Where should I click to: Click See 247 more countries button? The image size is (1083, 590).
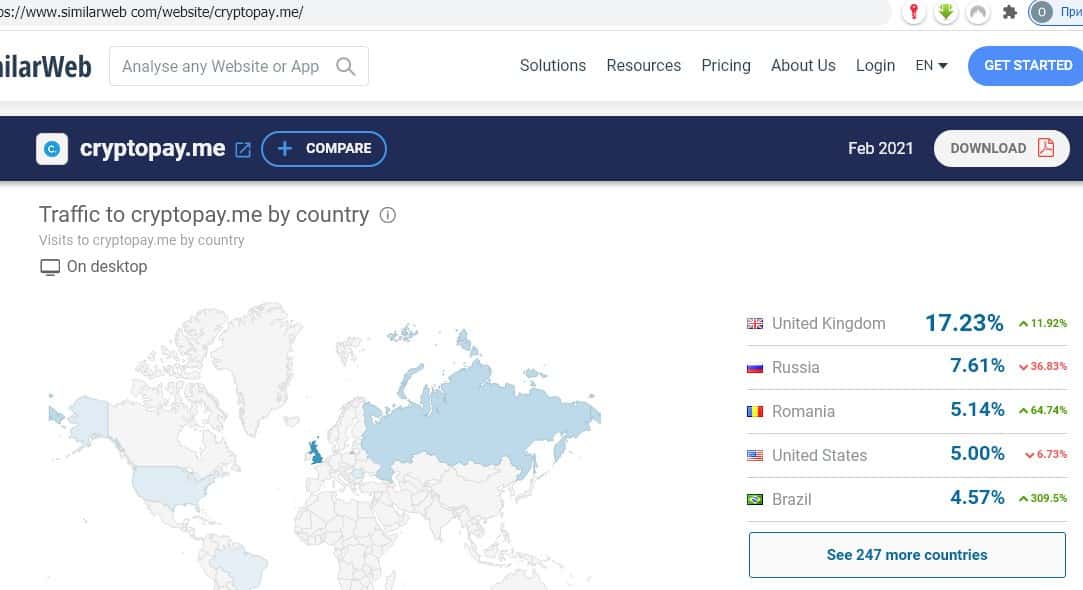click(x=907, y=555)
